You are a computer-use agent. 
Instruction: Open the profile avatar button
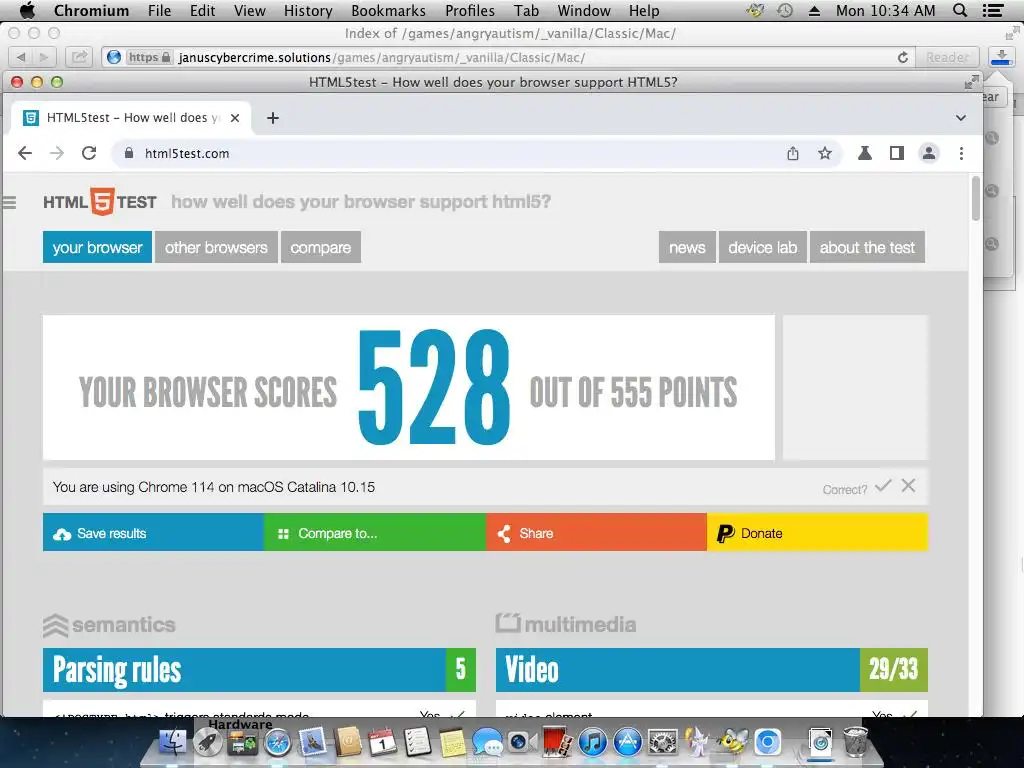pyautogui.click(x=929, y=153)
